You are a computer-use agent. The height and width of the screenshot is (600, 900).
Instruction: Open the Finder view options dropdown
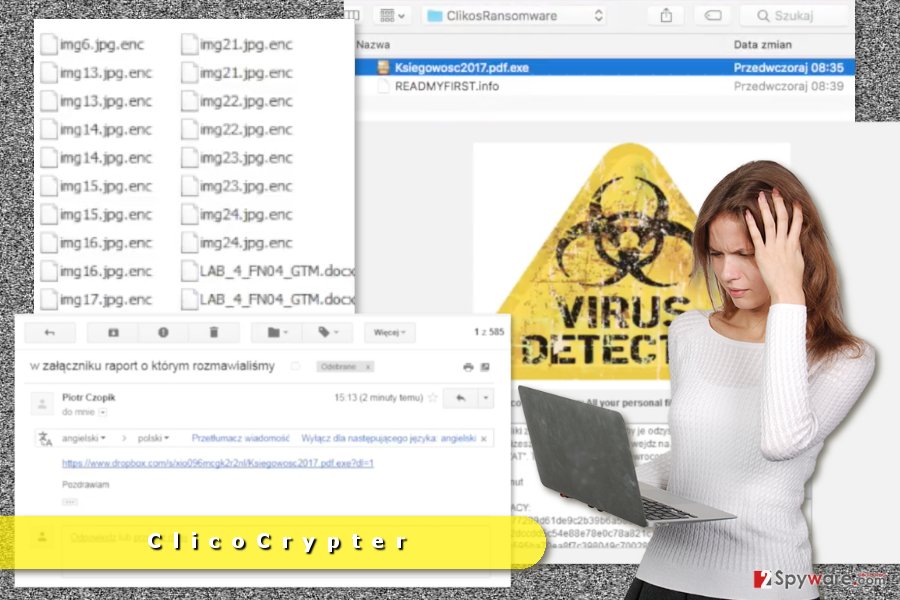pos(392,16)
